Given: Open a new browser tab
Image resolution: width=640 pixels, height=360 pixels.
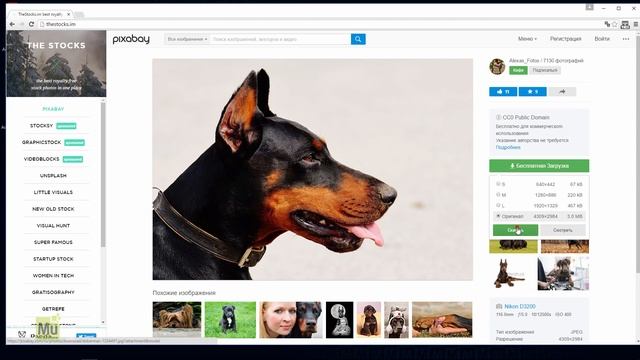Looking at the screenshot, I should [79, 15].
